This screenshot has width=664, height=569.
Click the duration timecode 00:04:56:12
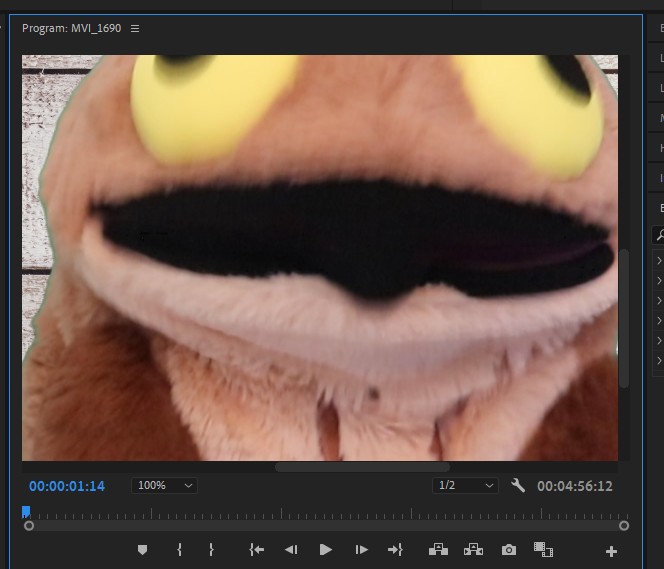click(575, 486)
